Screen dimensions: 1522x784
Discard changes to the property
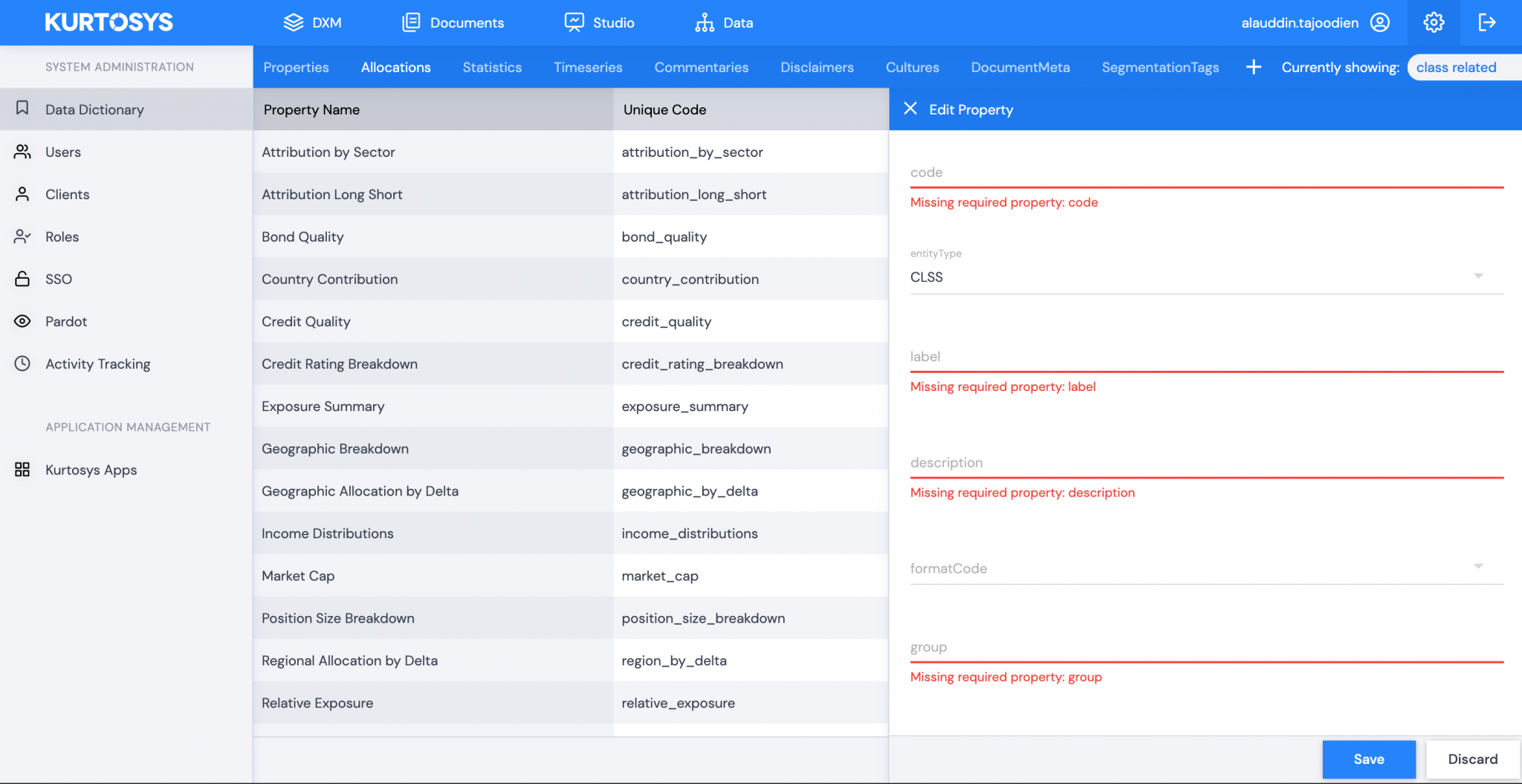1472,759
